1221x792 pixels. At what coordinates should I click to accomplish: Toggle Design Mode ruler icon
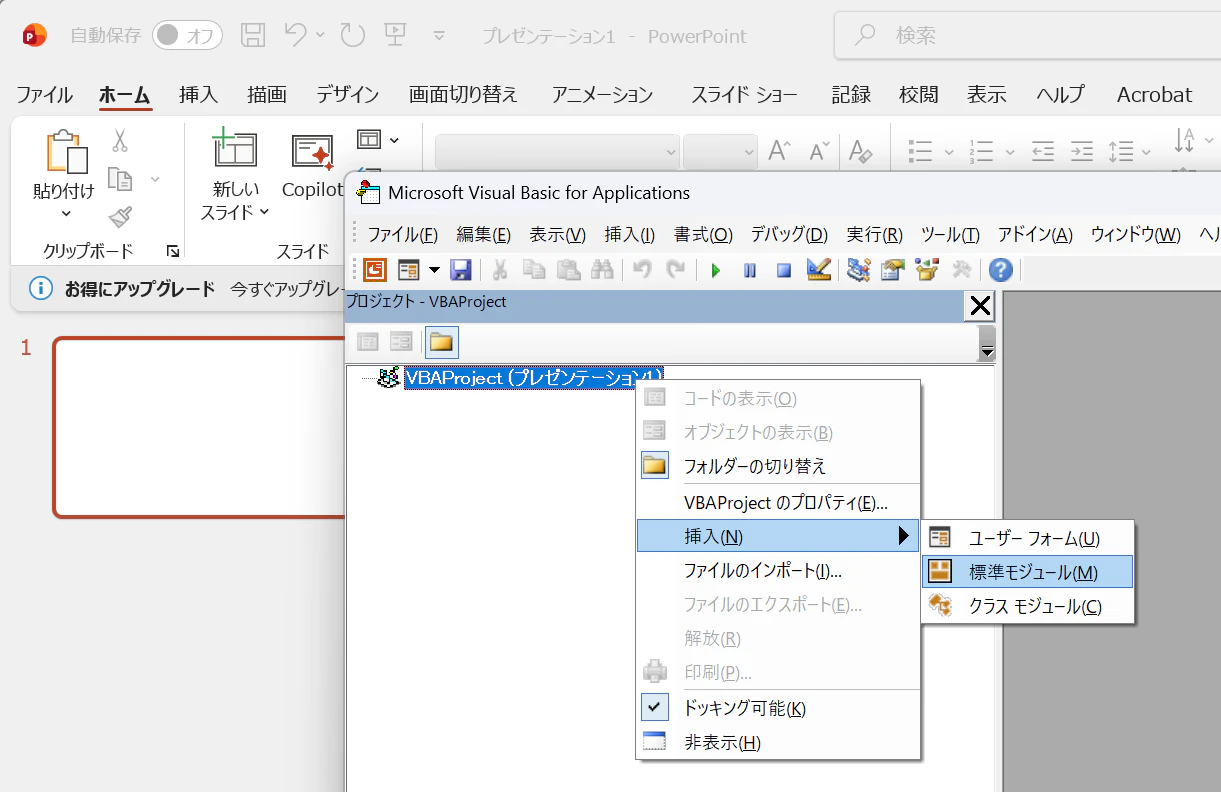click(x=819, y=270)
